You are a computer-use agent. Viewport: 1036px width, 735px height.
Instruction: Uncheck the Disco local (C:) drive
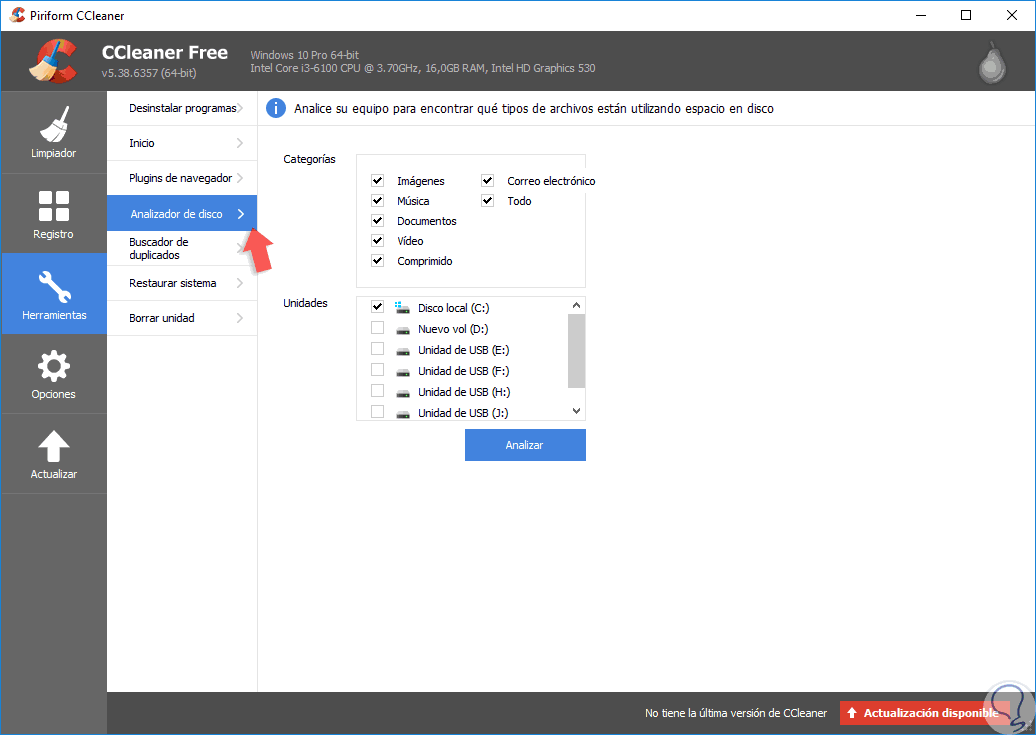[377, 307]
